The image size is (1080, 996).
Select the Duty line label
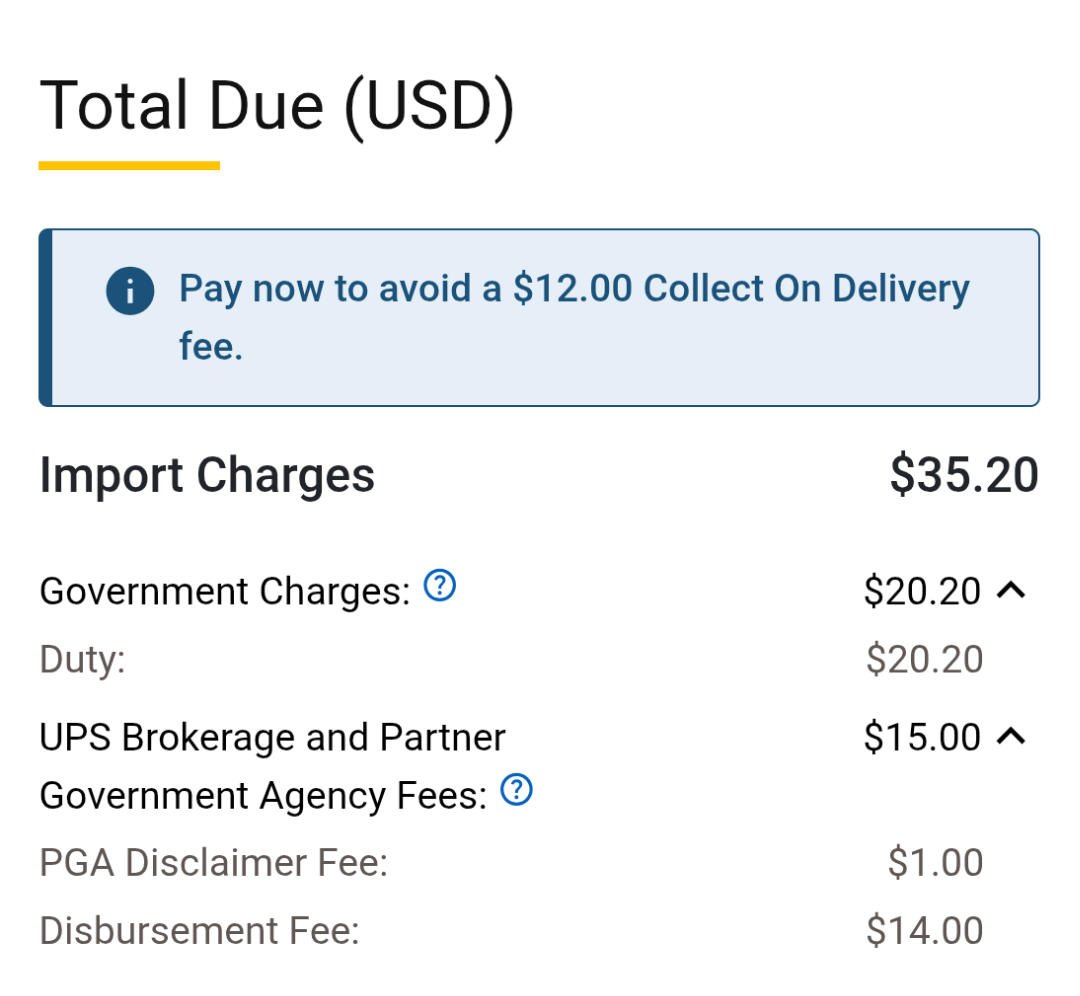point(82,660)
